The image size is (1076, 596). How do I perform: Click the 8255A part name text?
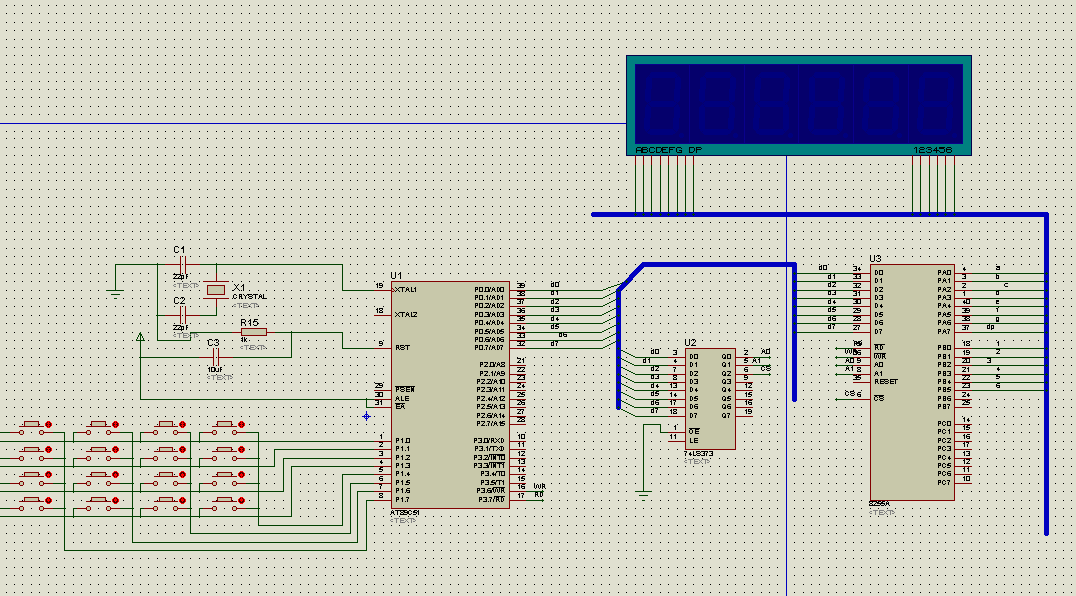coord(879,503)
